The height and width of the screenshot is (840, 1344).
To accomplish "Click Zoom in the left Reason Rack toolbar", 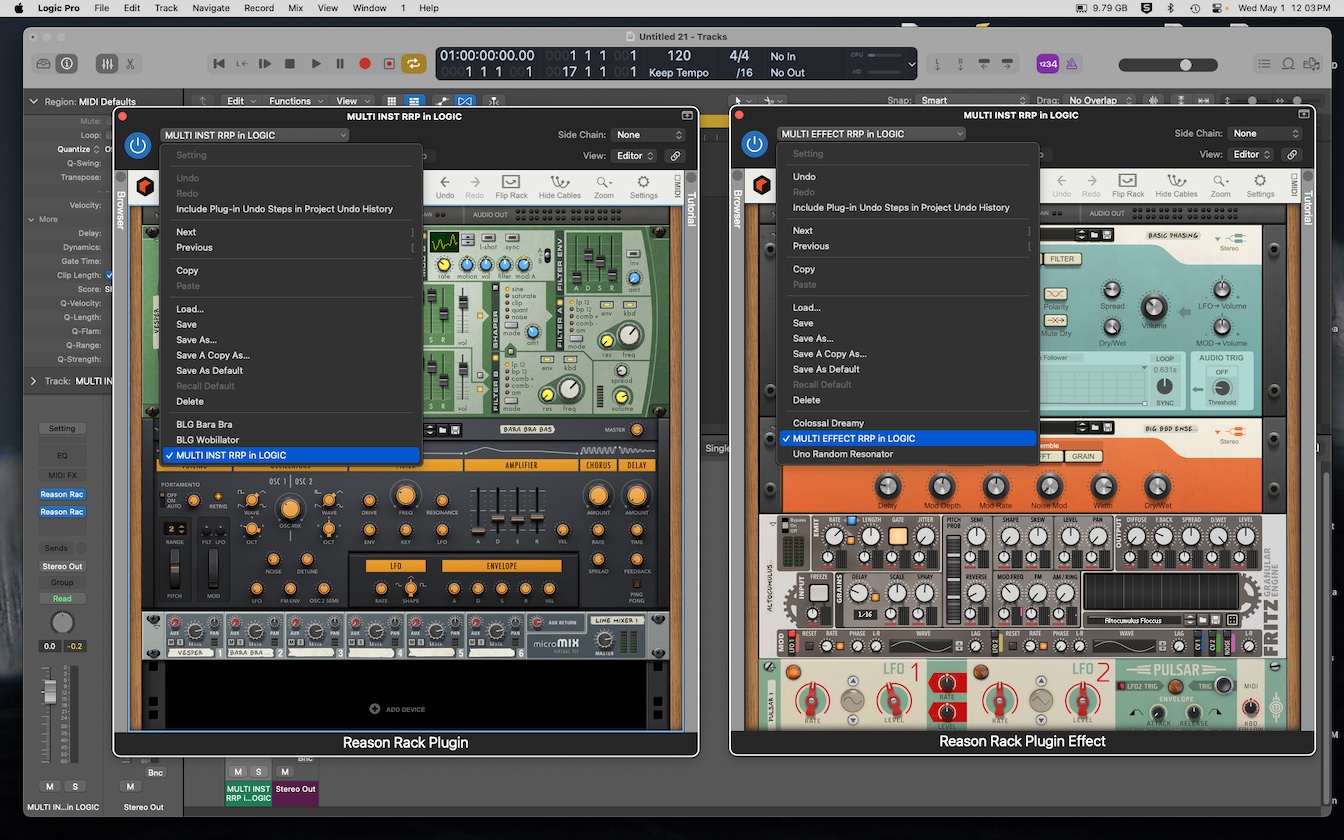I will pos(604,187).
